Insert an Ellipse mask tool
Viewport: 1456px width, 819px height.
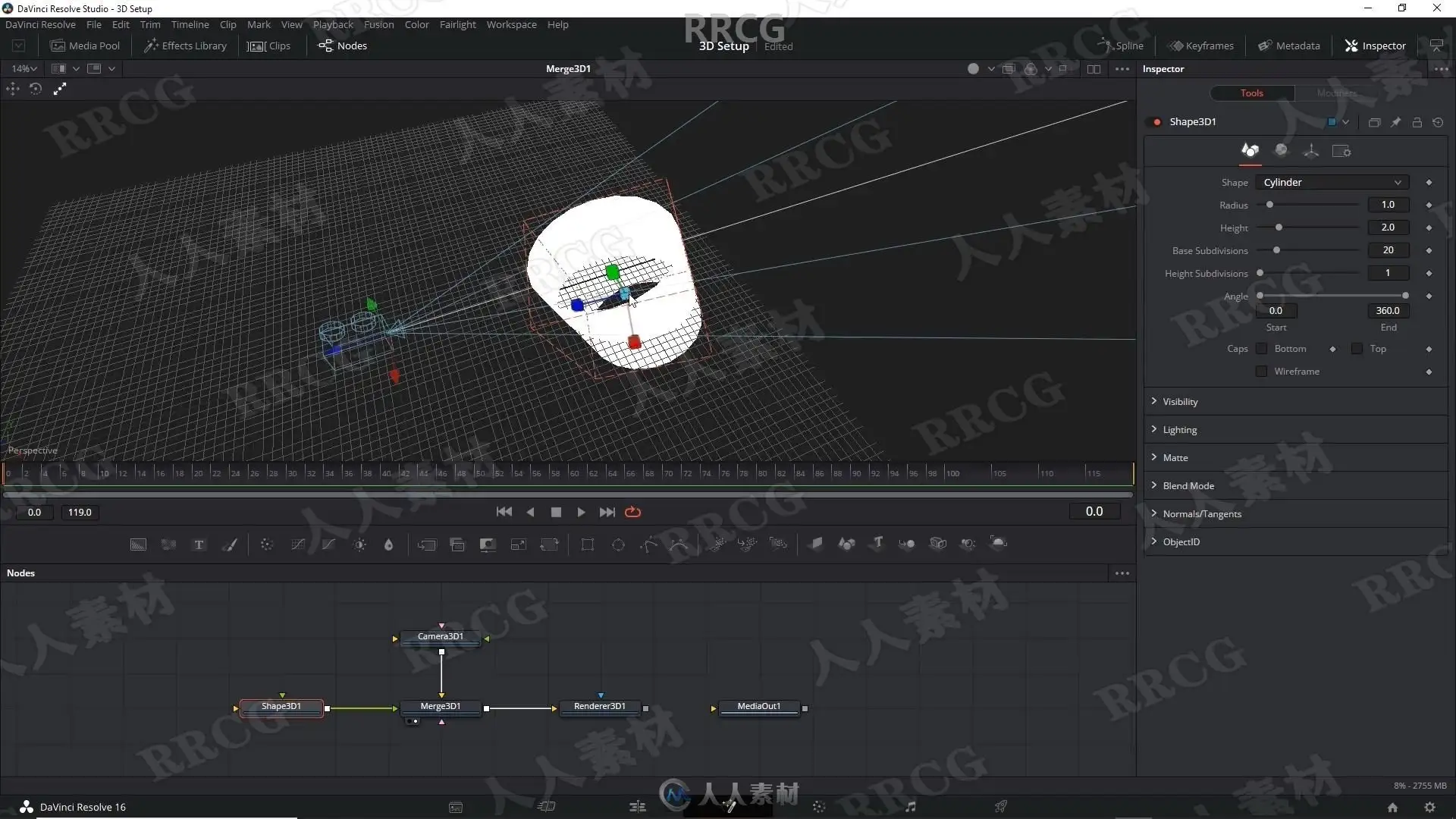[x=618, y=544]
